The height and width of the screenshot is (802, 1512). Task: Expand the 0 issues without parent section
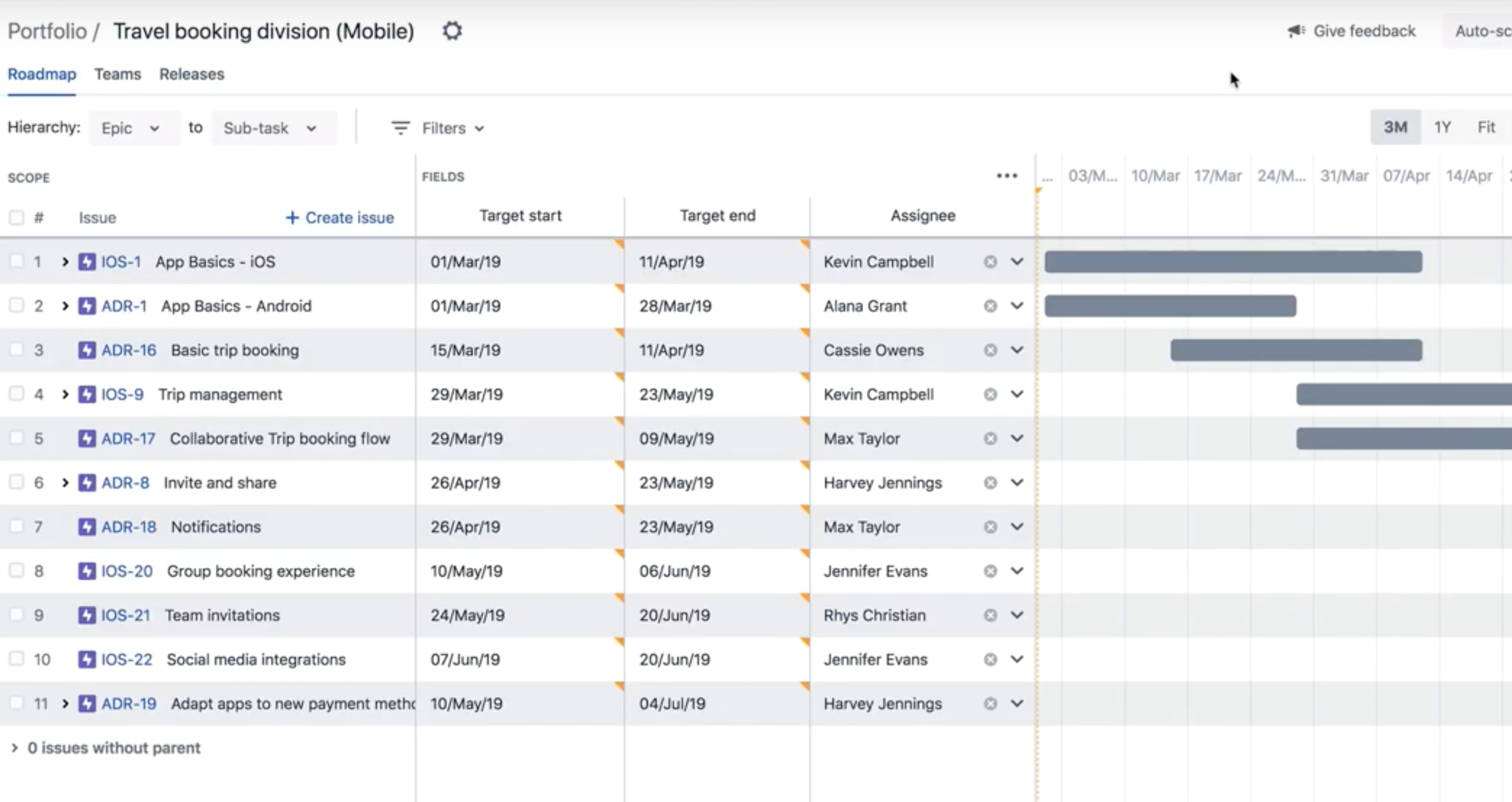[15, 747]
